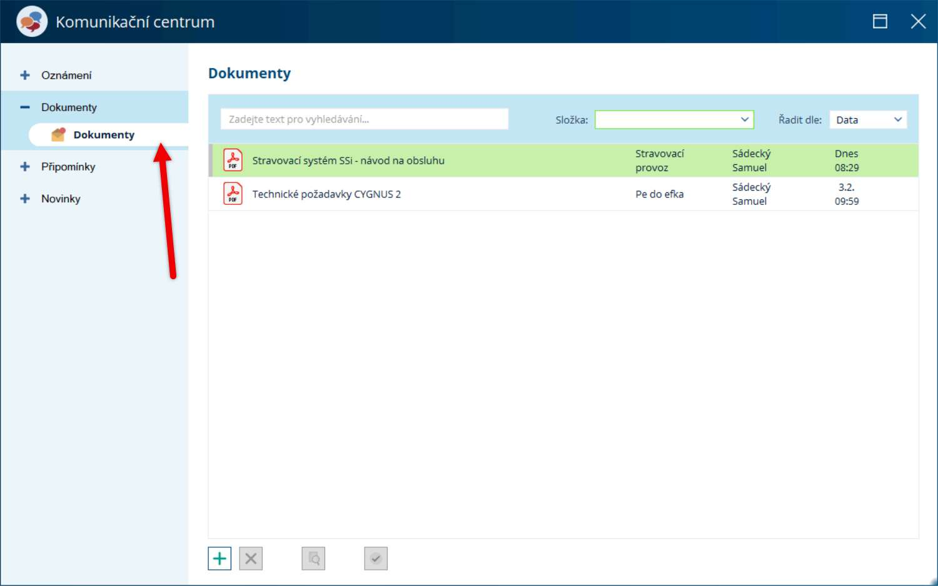Click the Pe do efka folder cell
The height and width of the screenshot is (586, 938).
(x=659, y=194)
